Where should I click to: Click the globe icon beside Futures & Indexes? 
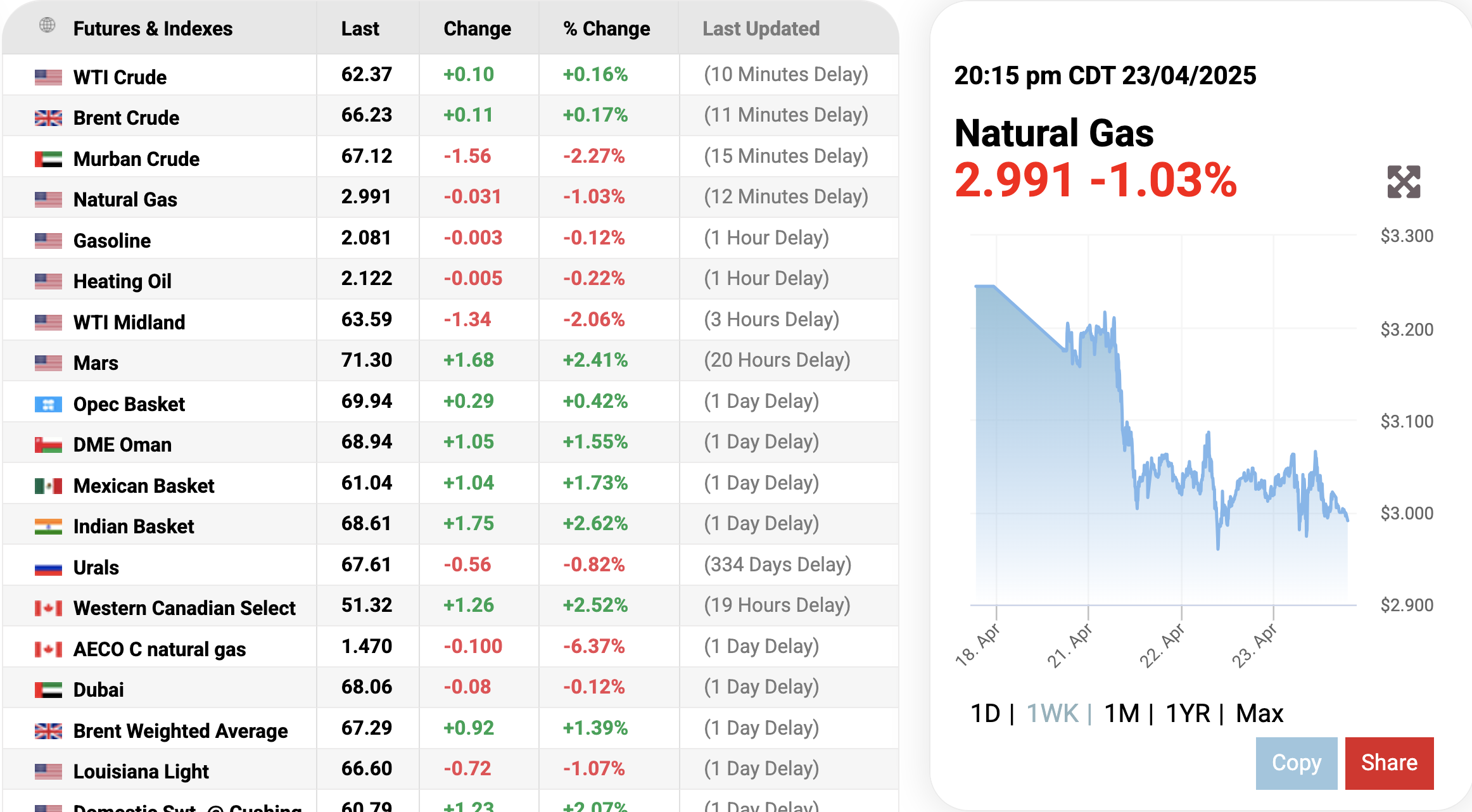click(x=48, y=25)
